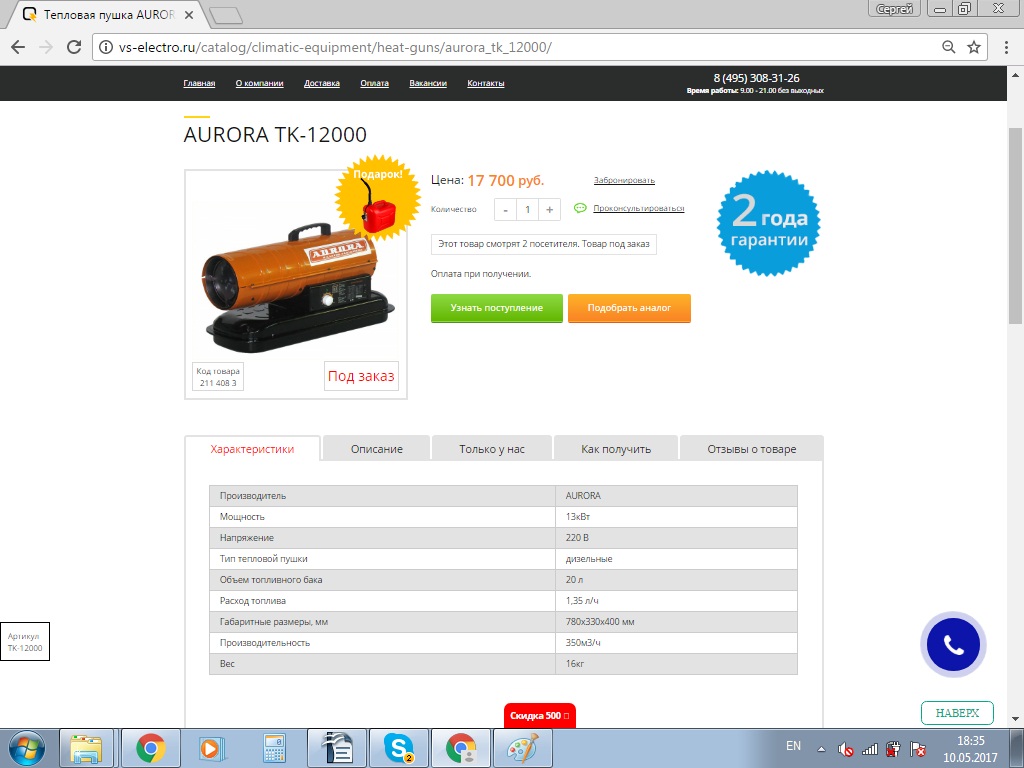Screen dimensions: 1024x768
Task: Open the Главная menu link
Action: pos(199,83)
